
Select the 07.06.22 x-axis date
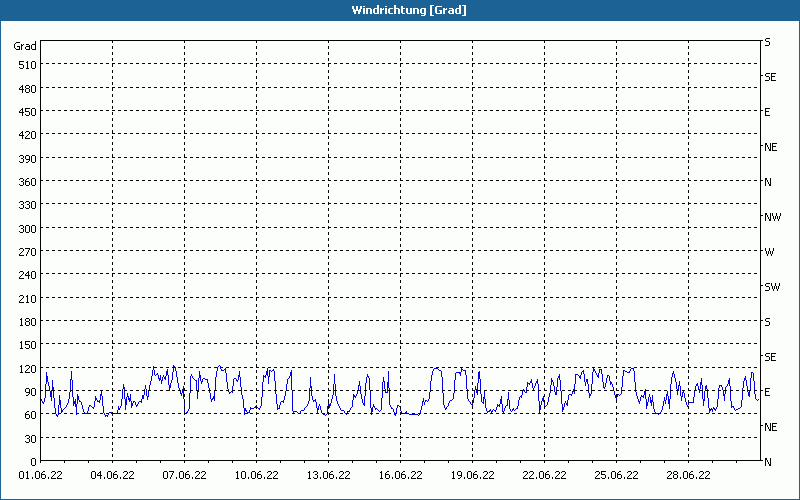point(184,475)
